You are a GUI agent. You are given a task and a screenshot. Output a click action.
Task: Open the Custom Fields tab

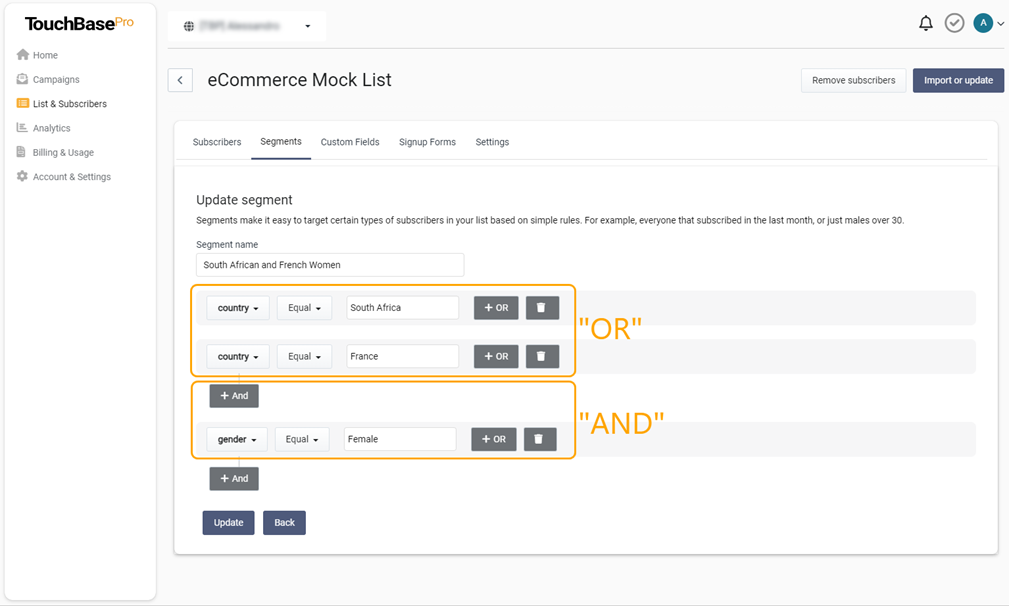point(350,142)
